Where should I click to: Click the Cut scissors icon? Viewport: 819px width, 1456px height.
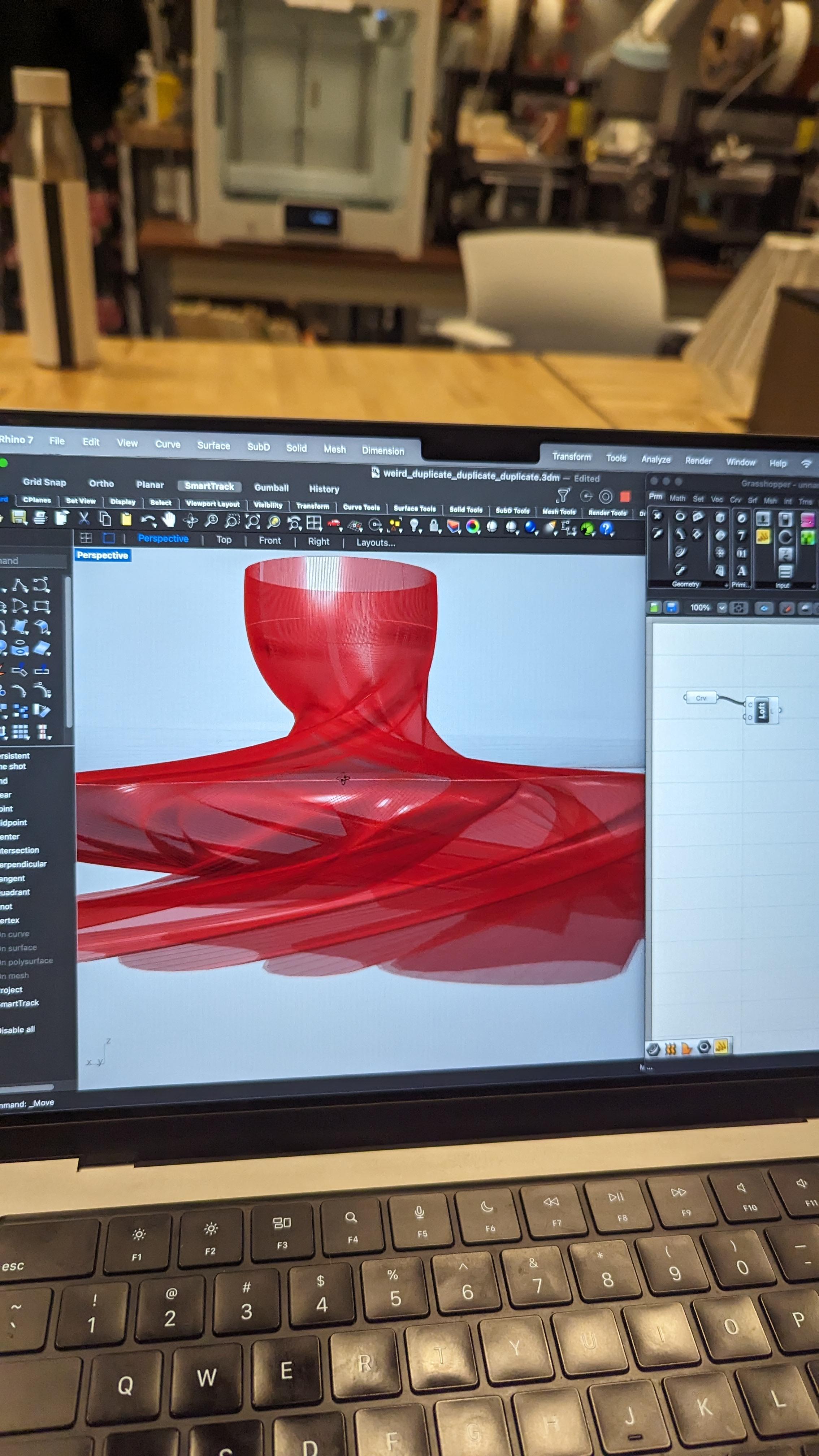pyautogui.click(x=84, y=518)
